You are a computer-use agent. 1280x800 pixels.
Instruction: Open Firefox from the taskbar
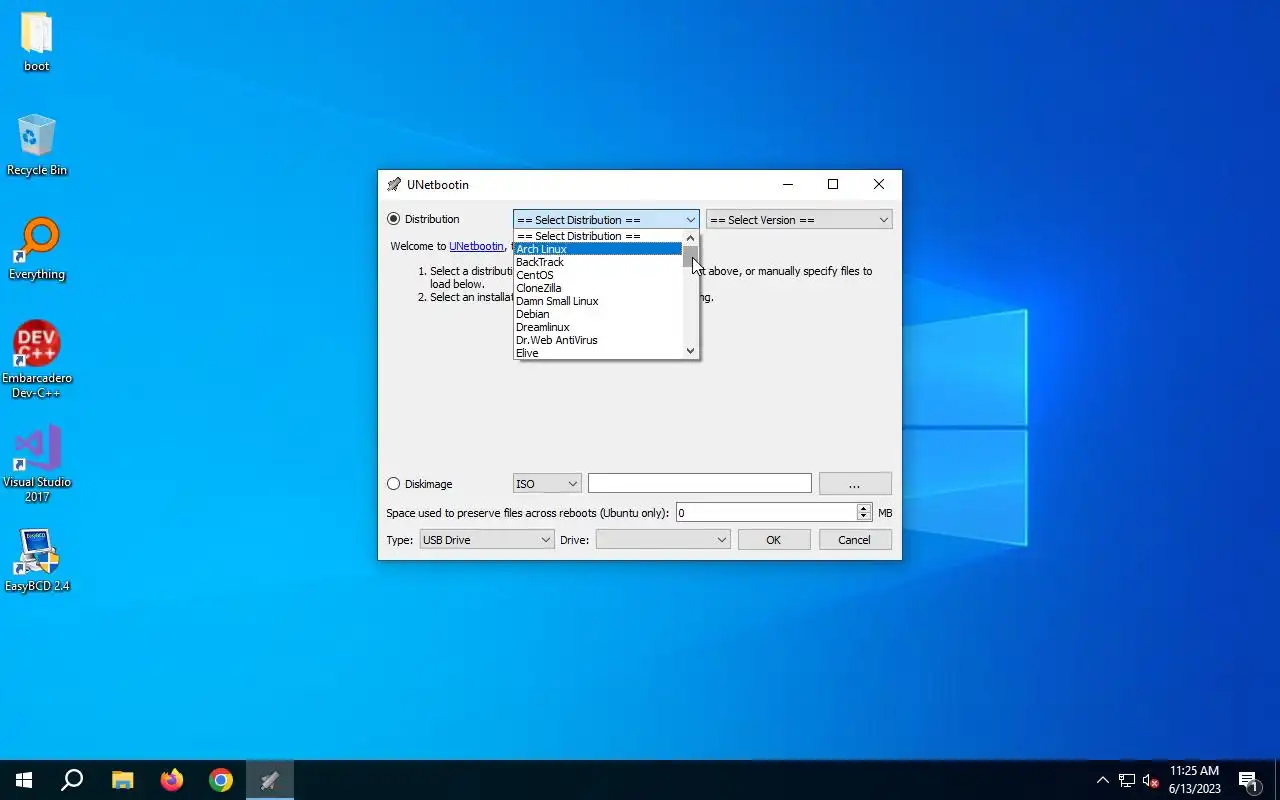(172, 780)
